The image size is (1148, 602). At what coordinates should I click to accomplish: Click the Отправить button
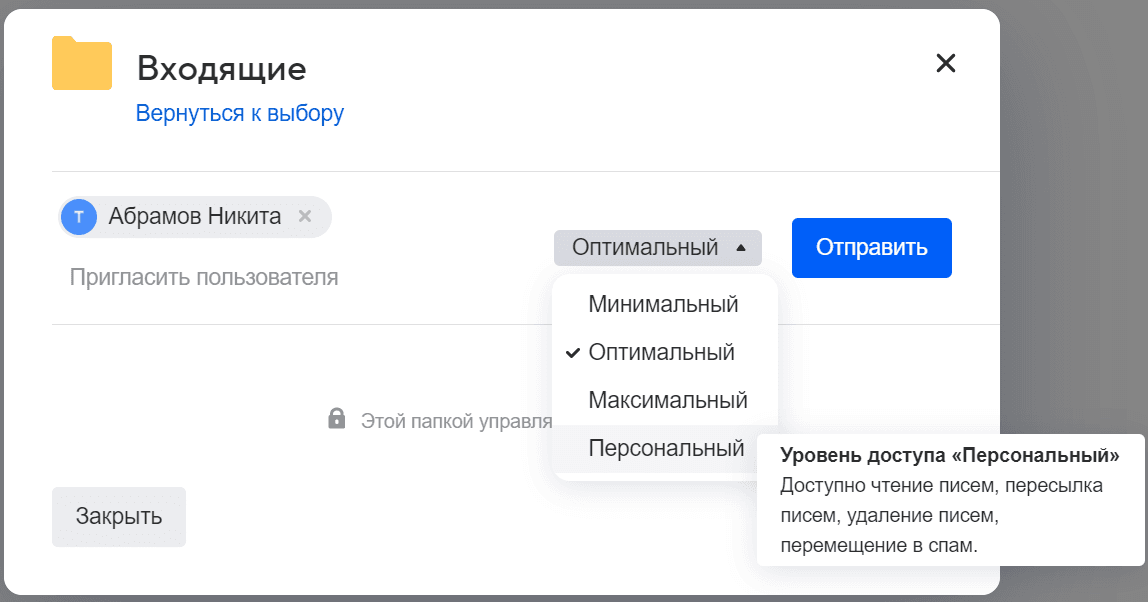(871, 248)
